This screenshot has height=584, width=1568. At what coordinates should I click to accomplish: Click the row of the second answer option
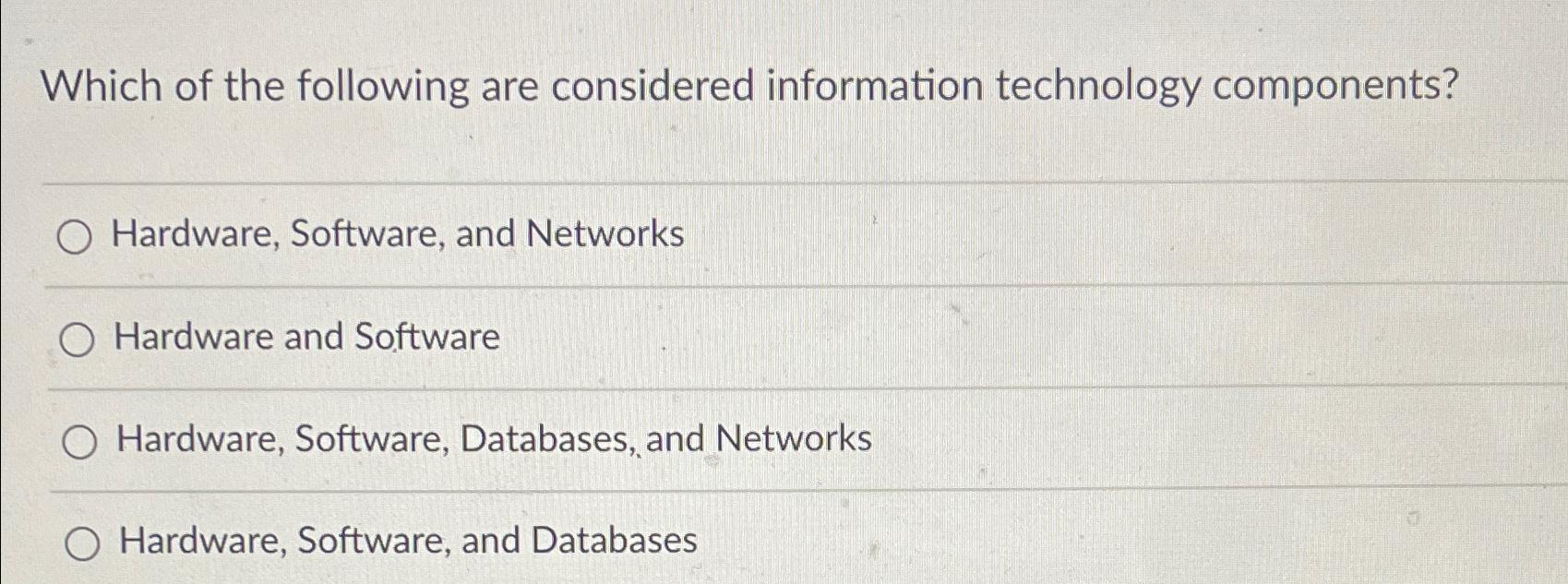click(554, 338)
